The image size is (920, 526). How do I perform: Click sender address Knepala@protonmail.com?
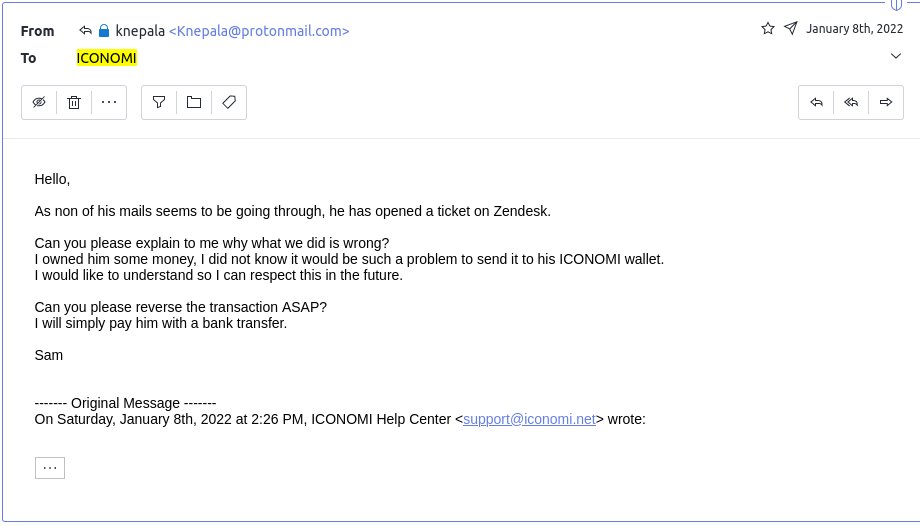259,31
